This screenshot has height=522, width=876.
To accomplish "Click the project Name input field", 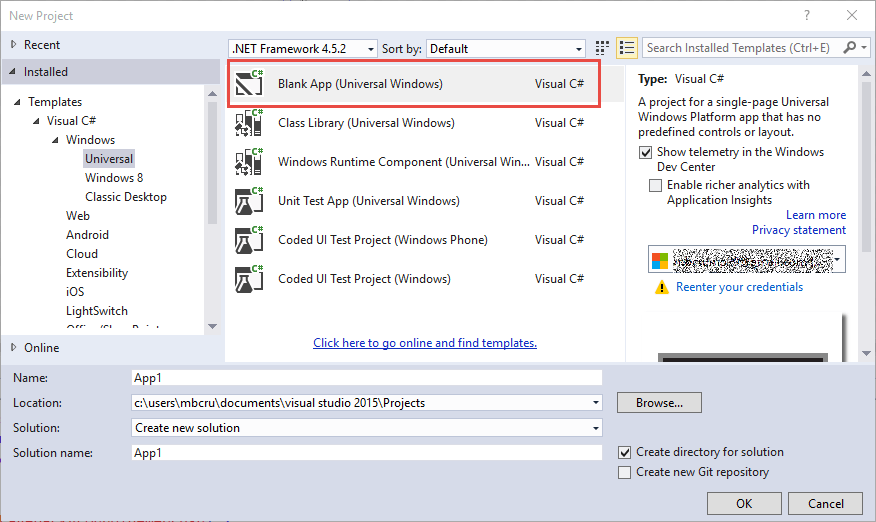I will point(367,378).
